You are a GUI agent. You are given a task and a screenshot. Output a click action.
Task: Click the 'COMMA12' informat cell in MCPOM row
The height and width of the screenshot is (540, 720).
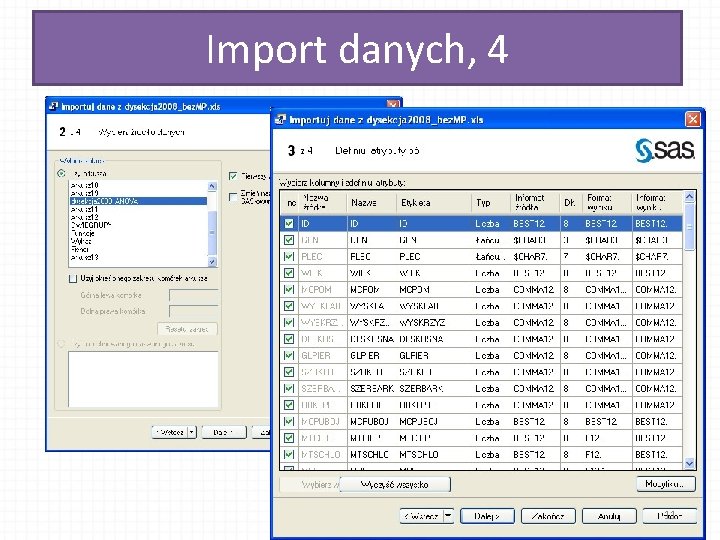click(x=535, y=290)
